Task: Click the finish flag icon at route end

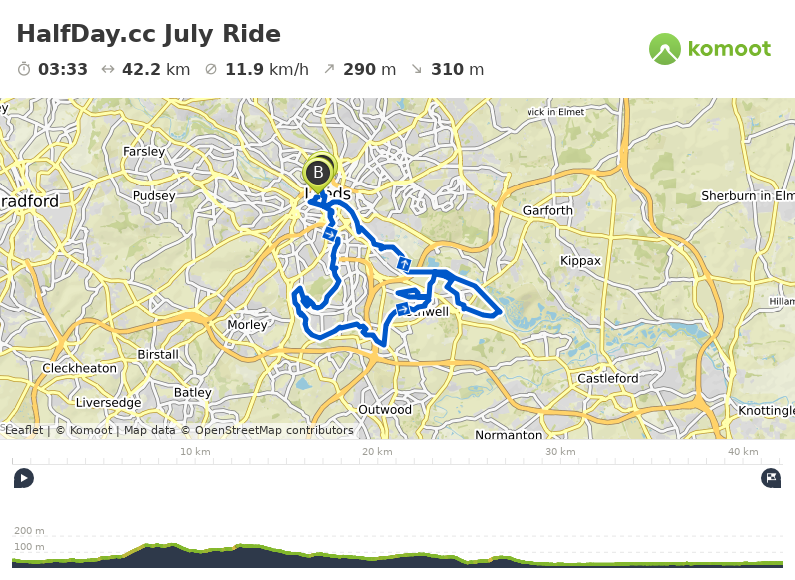Action: [771, 478]
